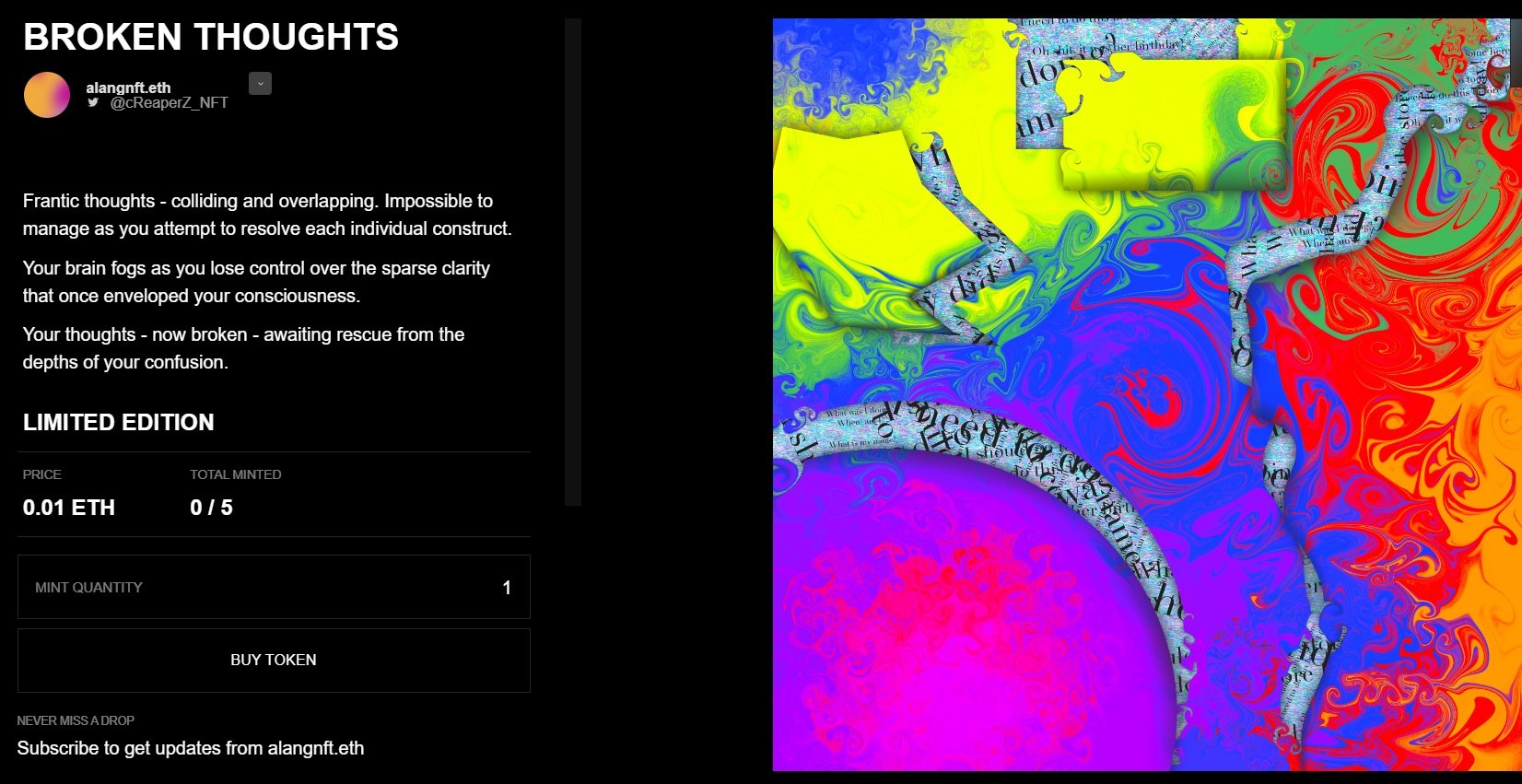Click the NEVER MISS A DROP label
The width and height of the screenshot is (1522, 784).
(x=76, y=720)
